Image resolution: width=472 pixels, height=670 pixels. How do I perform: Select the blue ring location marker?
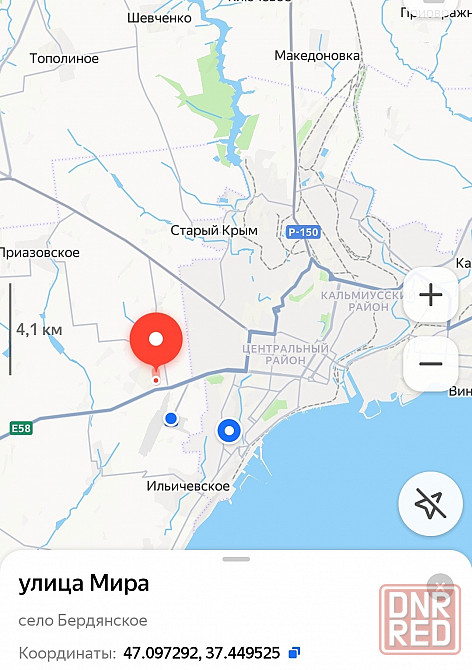(x=229, y=430)
